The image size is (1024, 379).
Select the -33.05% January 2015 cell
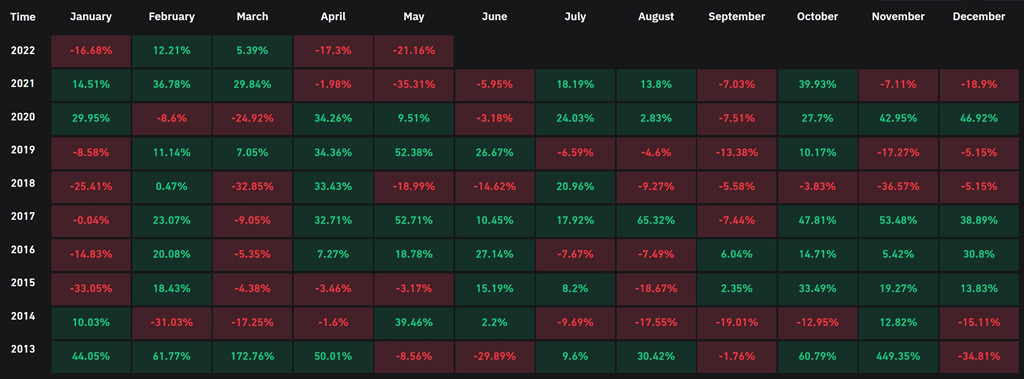pos(91,288)
